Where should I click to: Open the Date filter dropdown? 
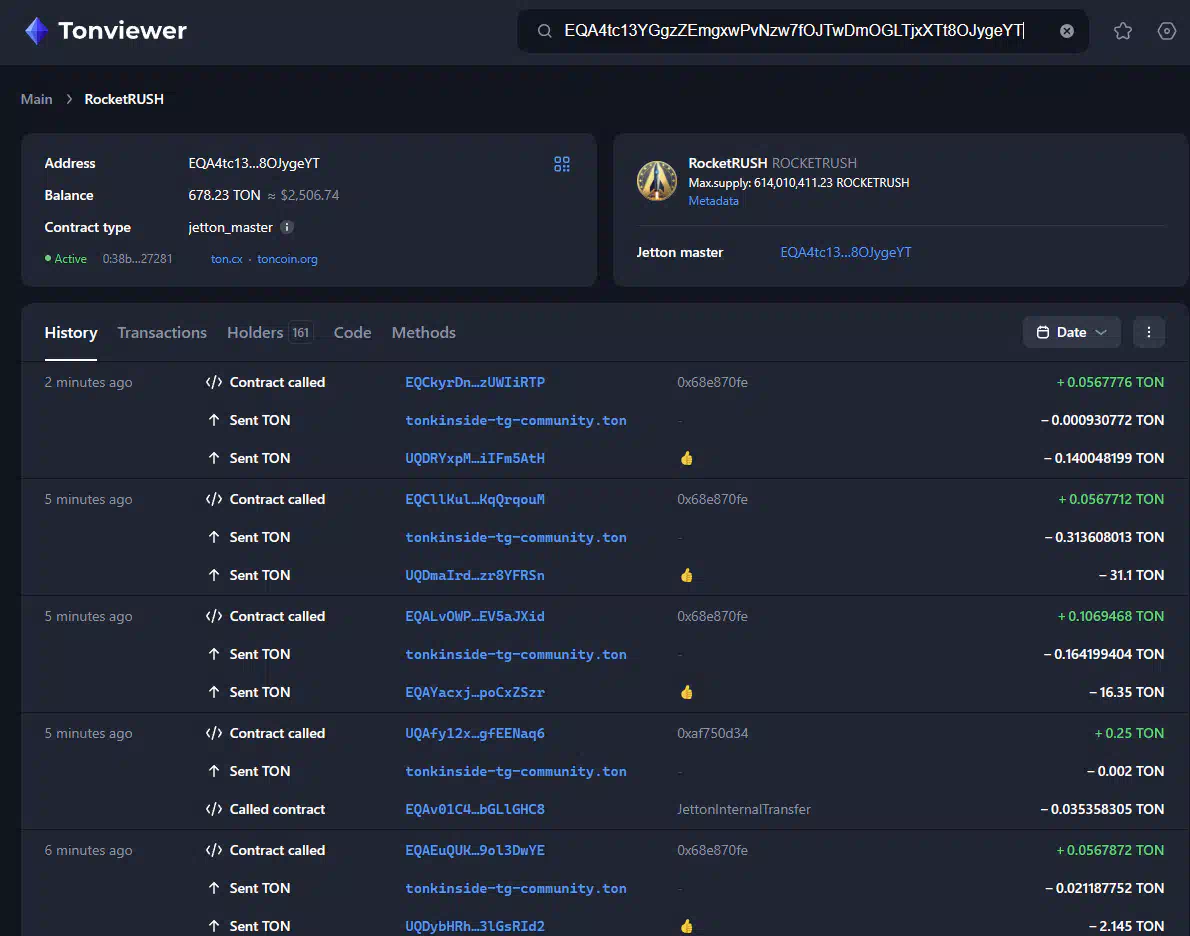coord(1071,332)
